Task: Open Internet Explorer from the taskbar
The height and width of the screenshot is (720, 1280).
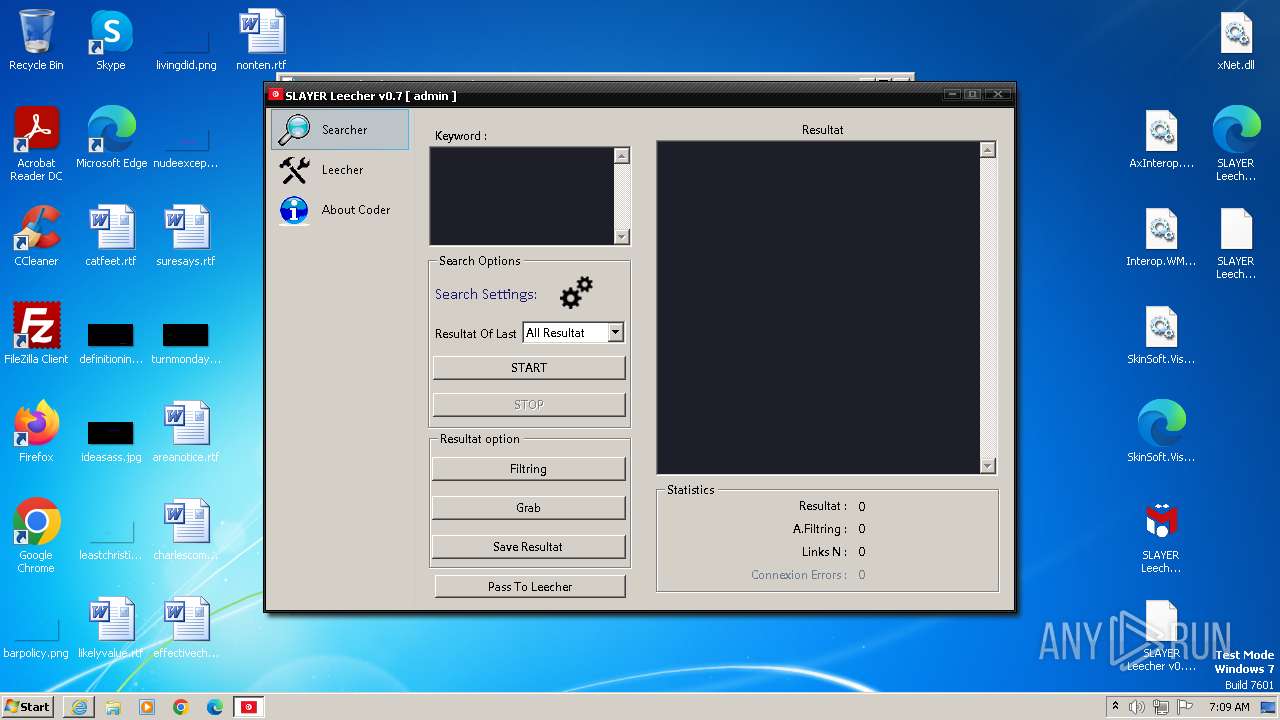Action: [x=79, y=707]
